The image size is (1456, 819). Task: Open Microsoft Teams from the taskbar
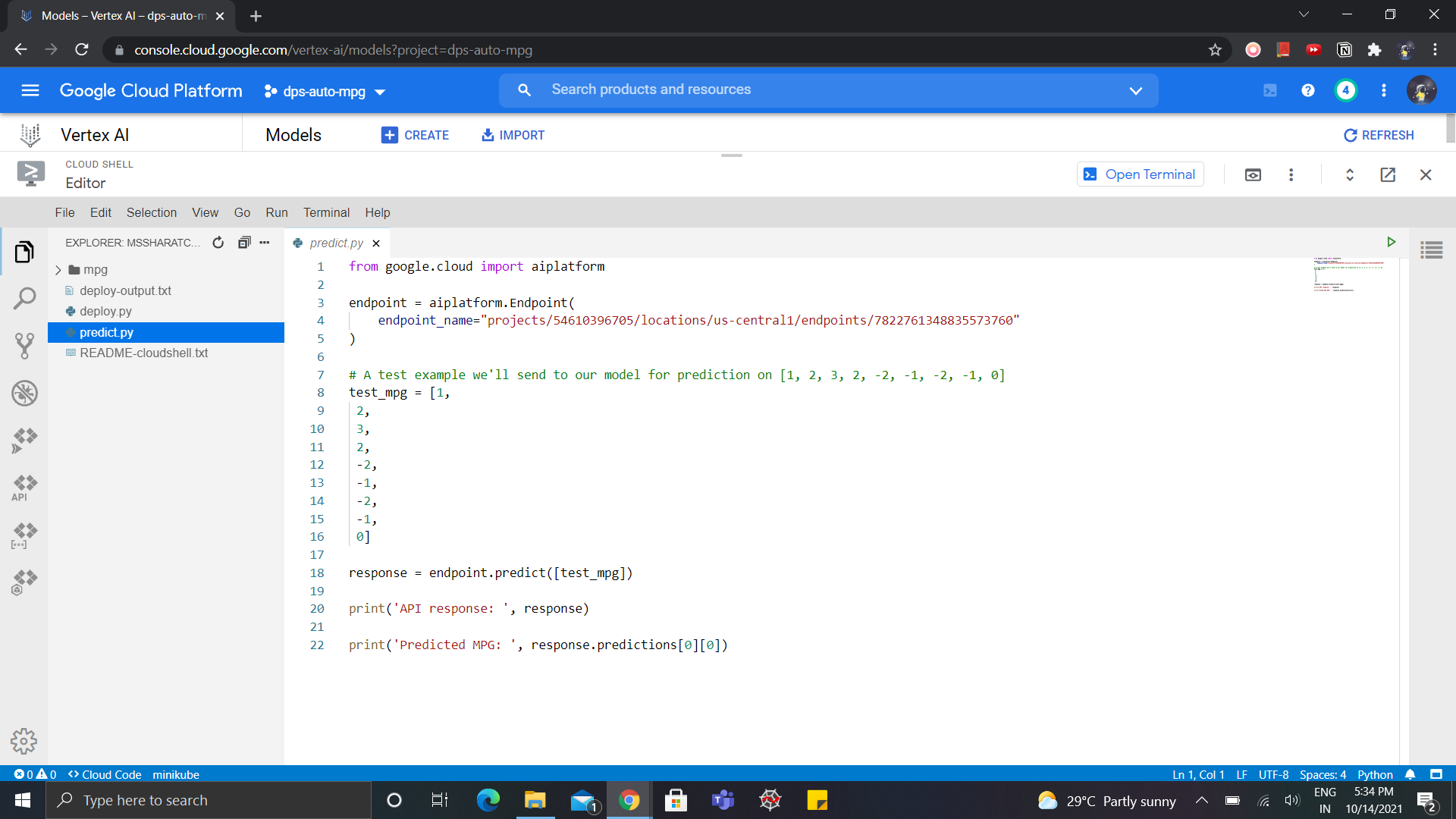pos(722,800)
